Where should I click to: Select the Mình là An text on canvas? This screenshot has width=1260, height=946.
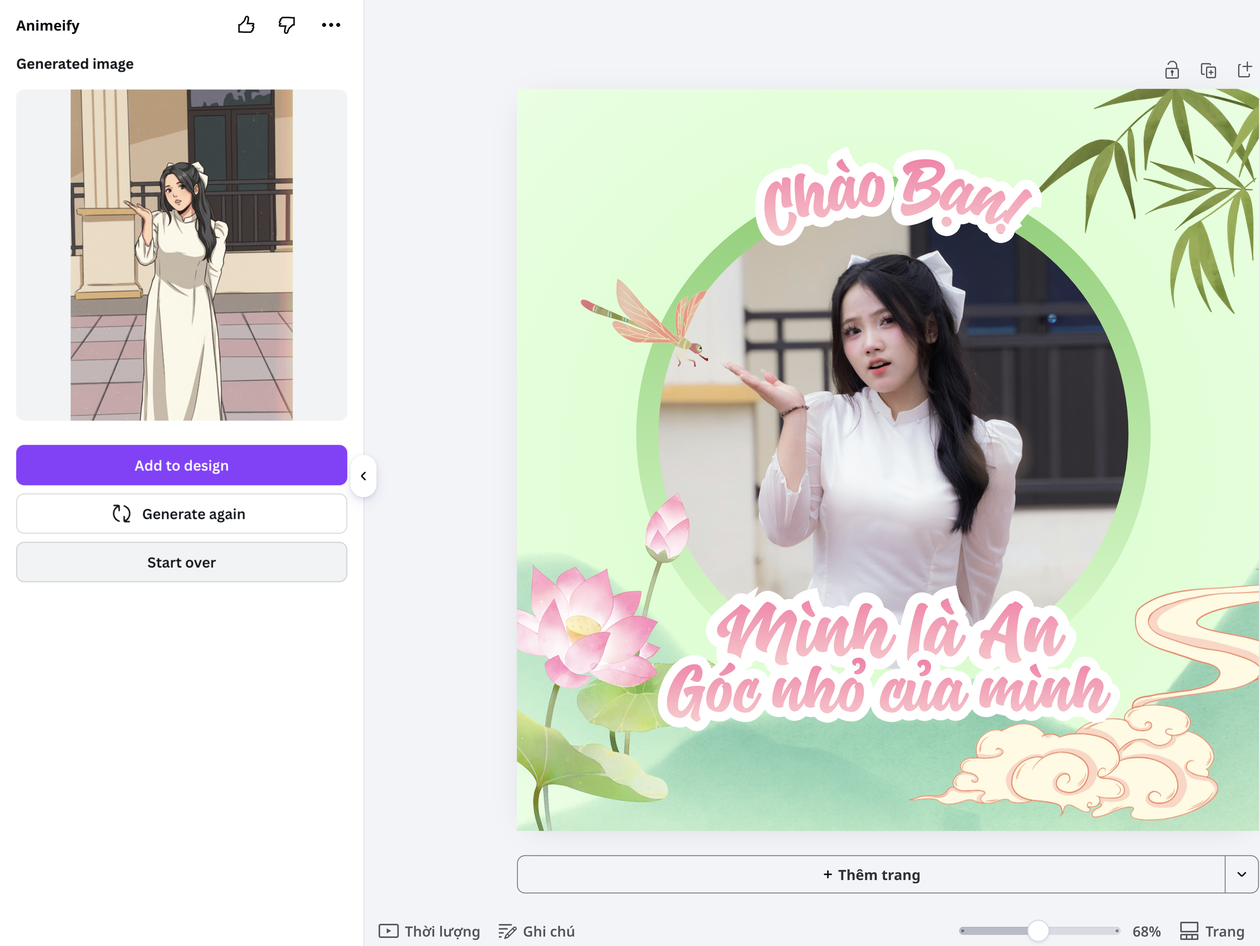(890, 632)
